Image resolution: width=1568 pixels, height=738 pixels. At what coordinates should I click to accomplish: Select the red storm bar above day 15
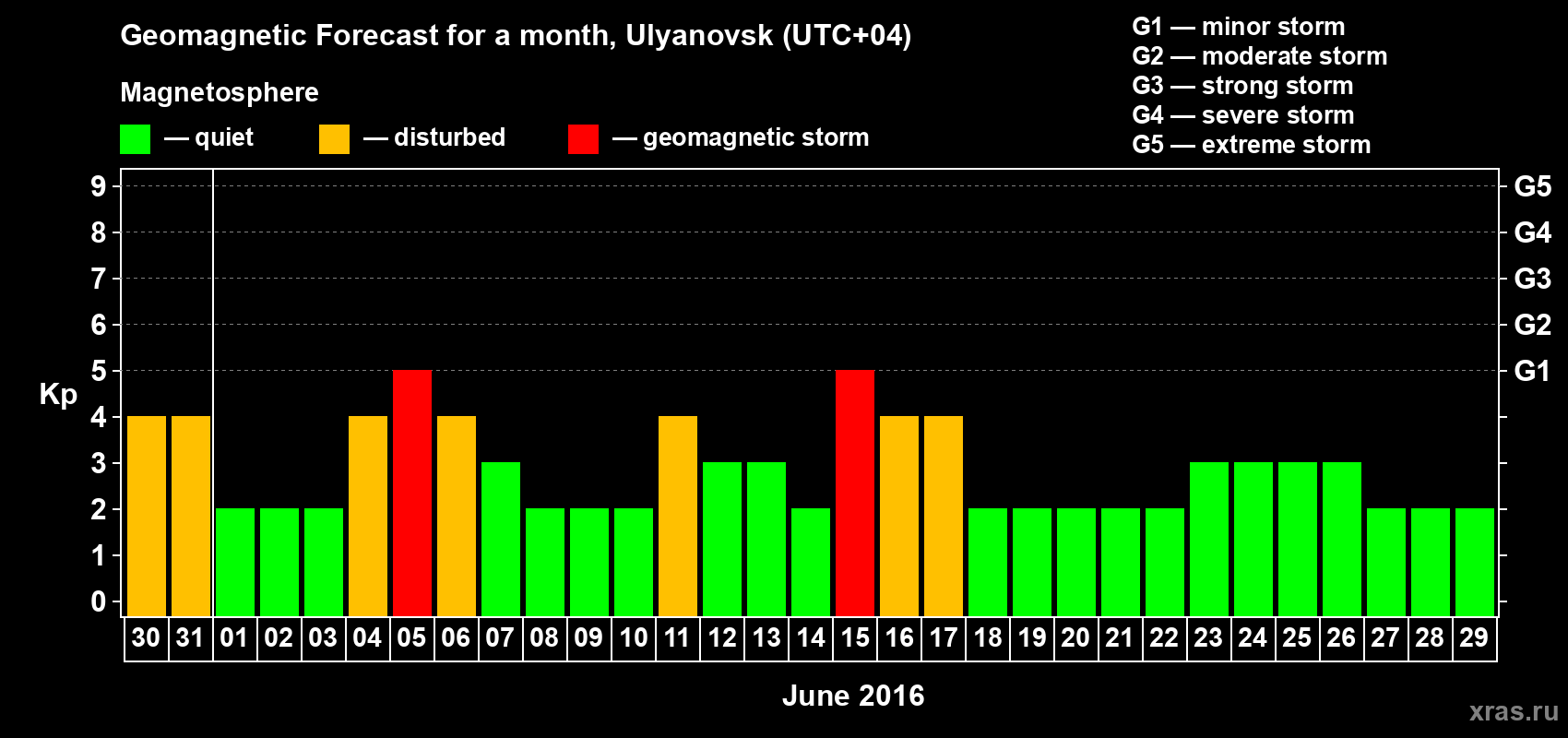[855, 494]
